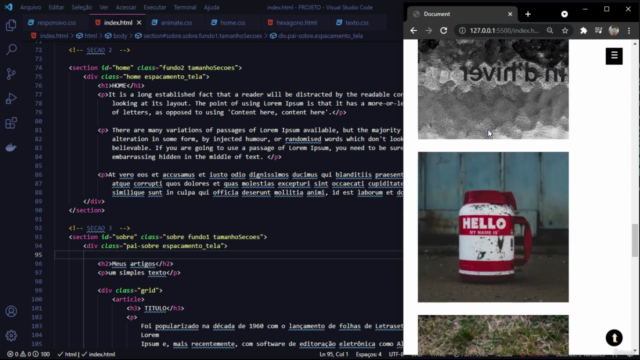Click errors and warnings status indicator
The height and width of the screenshot is (360, 640).
[28, 354]
